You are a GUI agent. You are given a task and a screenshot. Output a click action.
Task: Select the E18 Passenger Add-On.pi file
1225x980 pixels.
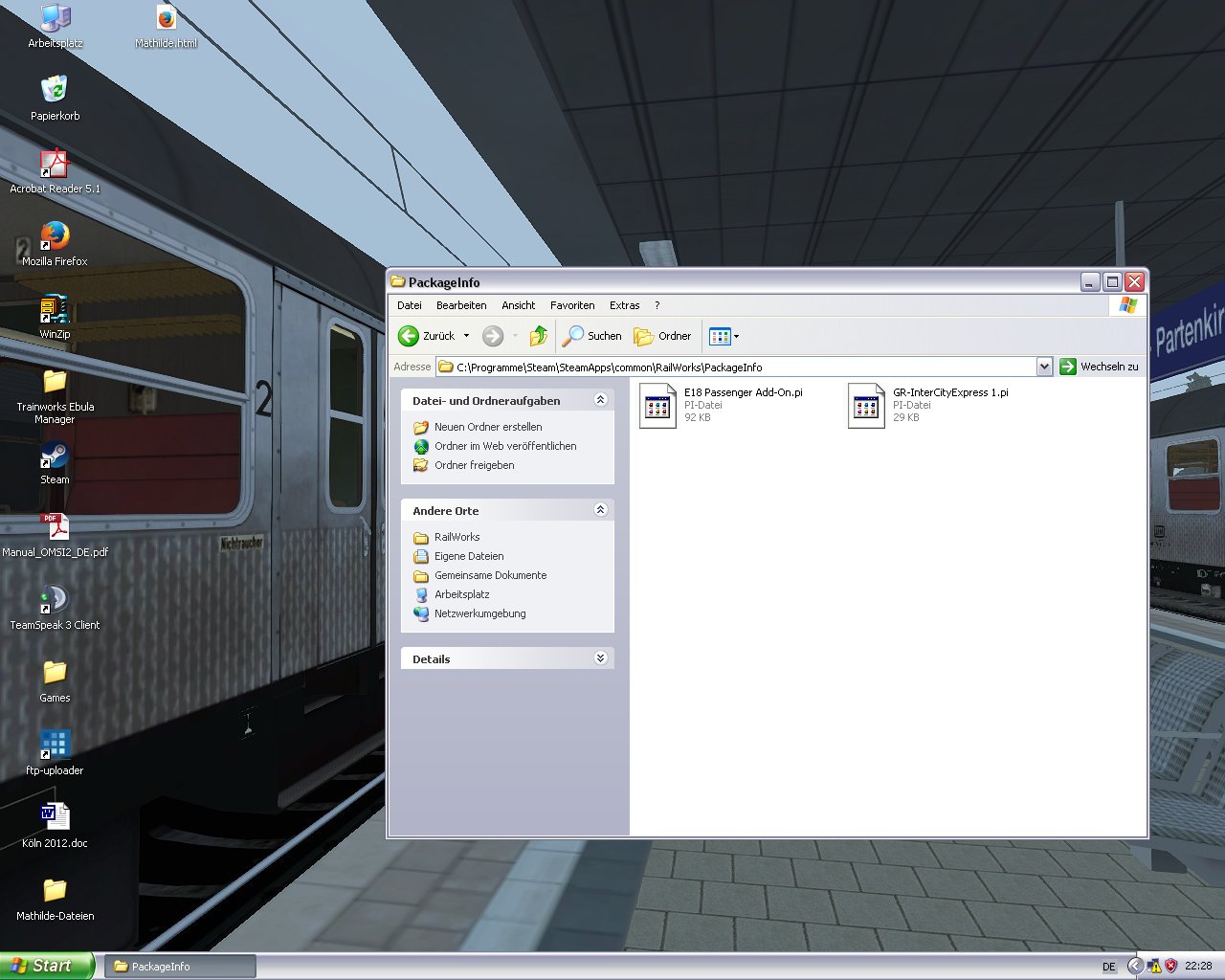[x=722, y=405]
